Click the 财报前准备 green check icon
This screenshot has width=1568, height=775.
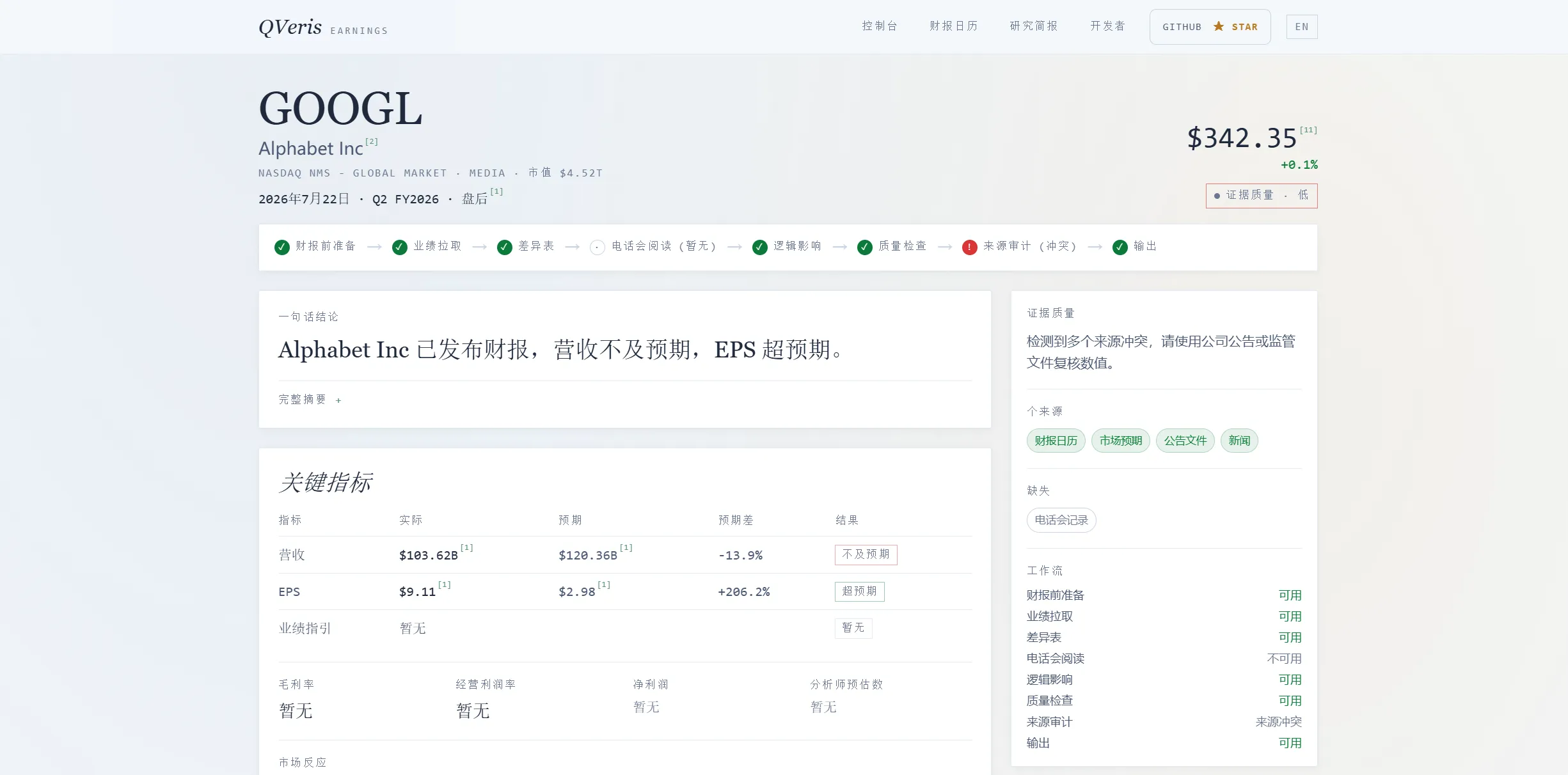(282, 247)
